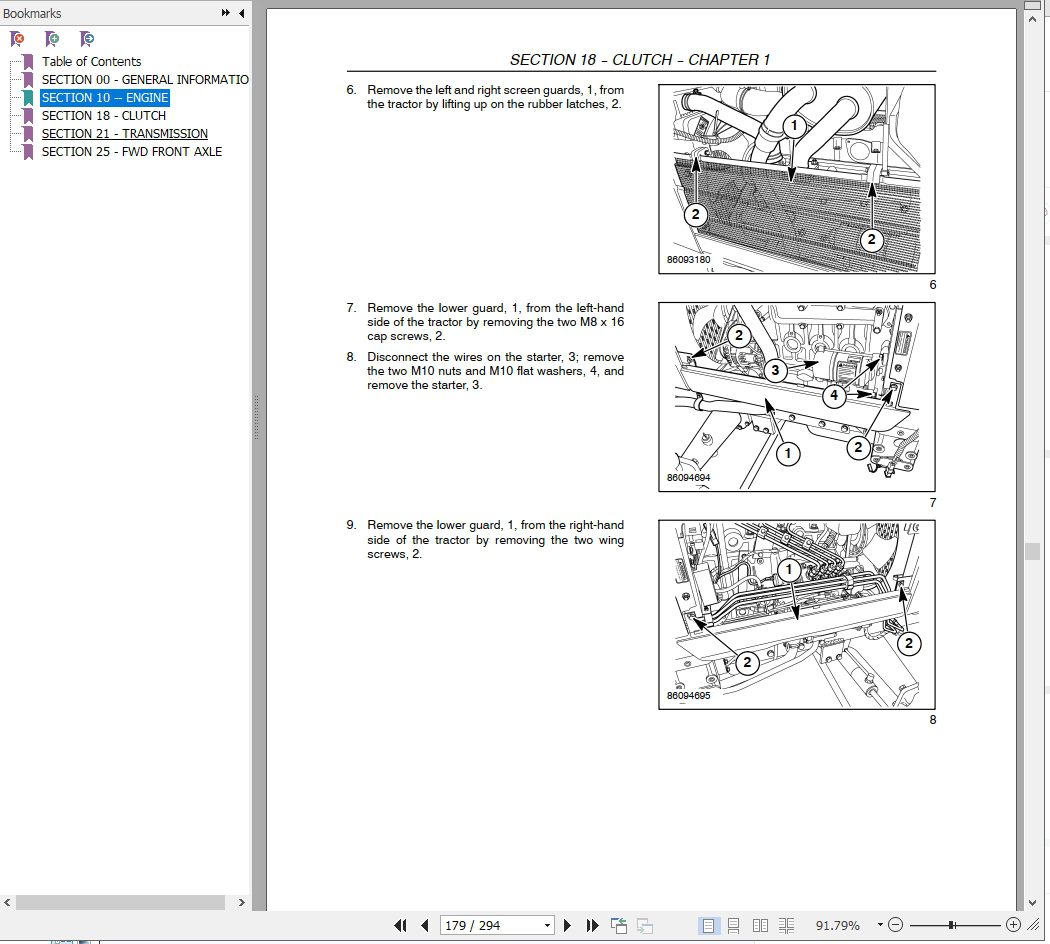The height and width of the screenshot is (944, 1050).
Task: Open the page number dropdown arrow
Action: tap(547, 924)
